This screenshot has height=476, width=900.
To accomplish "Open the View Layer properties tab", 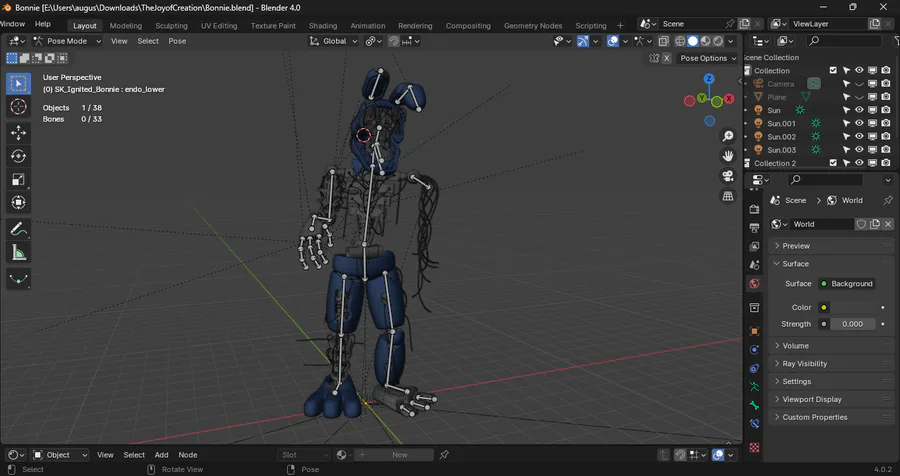I will point(754,246).
